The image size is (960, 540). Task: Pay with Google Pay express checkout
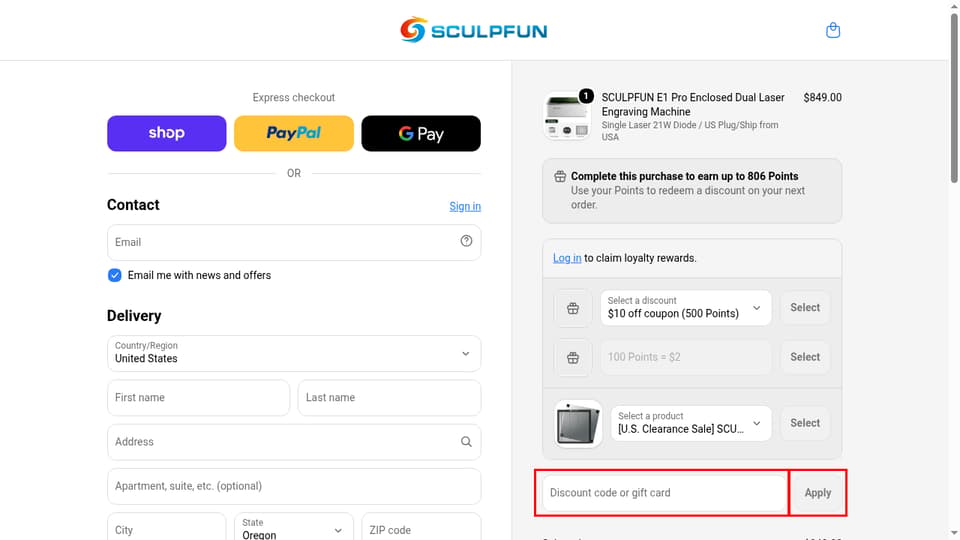click(x=421, y=133)
